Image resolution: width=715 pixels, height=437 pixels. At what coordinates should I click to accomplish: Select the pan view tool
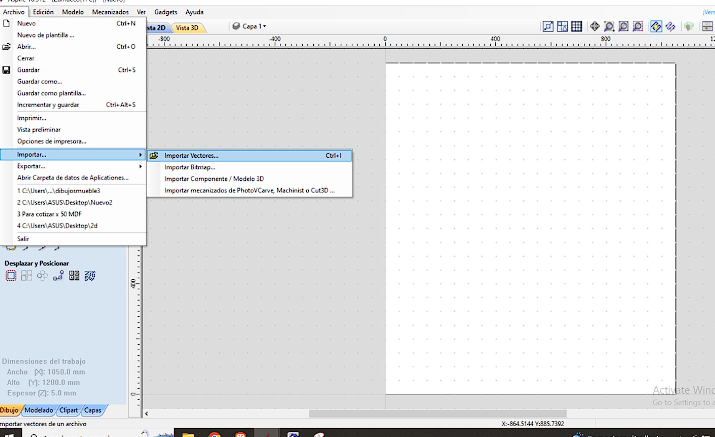tap(595, 26)
